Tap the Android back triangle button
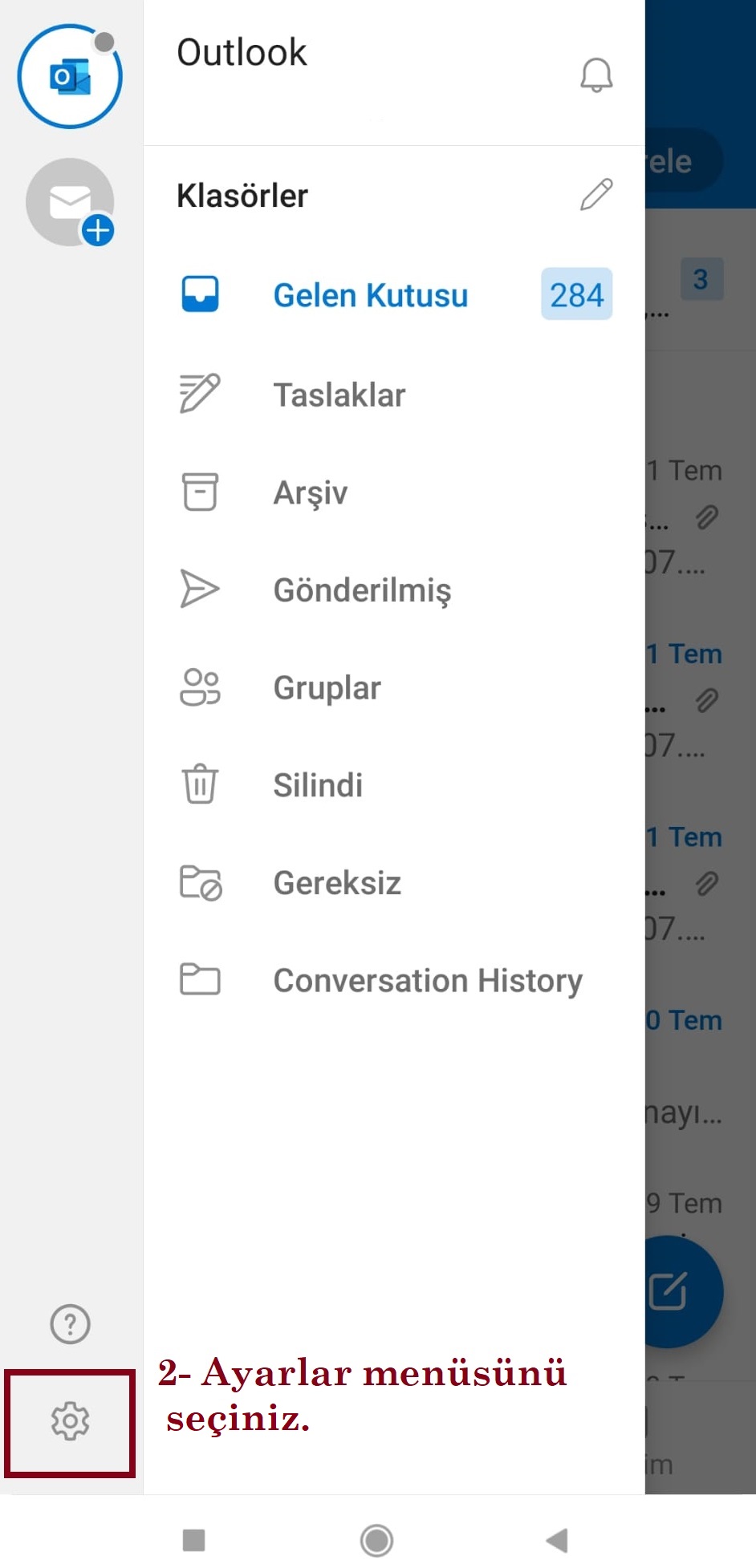The height and width of the screenshot is (1568, 756). [x=557, y=1540]
